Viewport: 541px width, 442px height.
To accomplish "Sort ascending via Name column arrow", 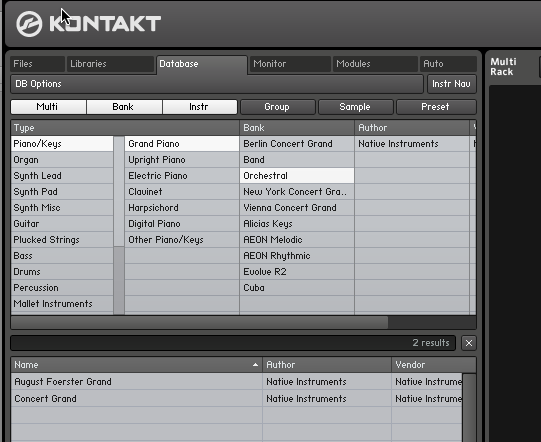I will [x=255, y=365].
